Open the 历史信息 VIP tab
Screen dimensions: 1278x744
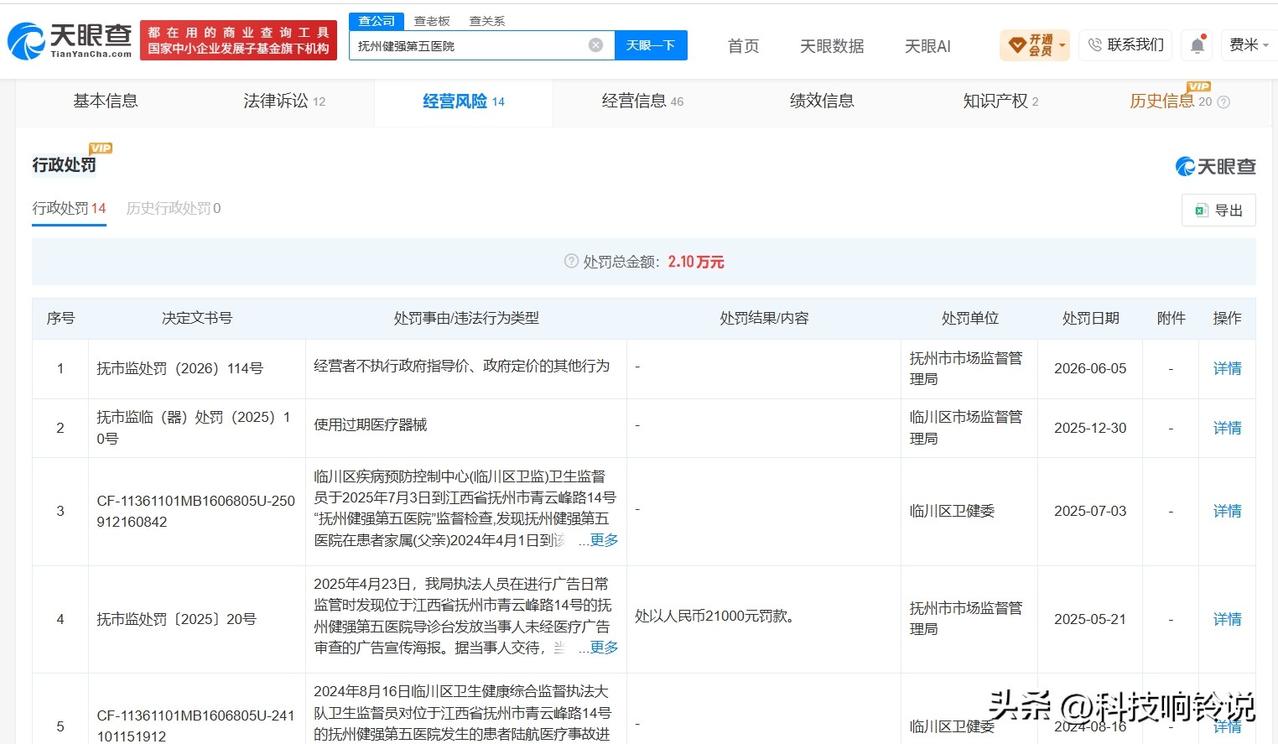(x=1170, y=100)
